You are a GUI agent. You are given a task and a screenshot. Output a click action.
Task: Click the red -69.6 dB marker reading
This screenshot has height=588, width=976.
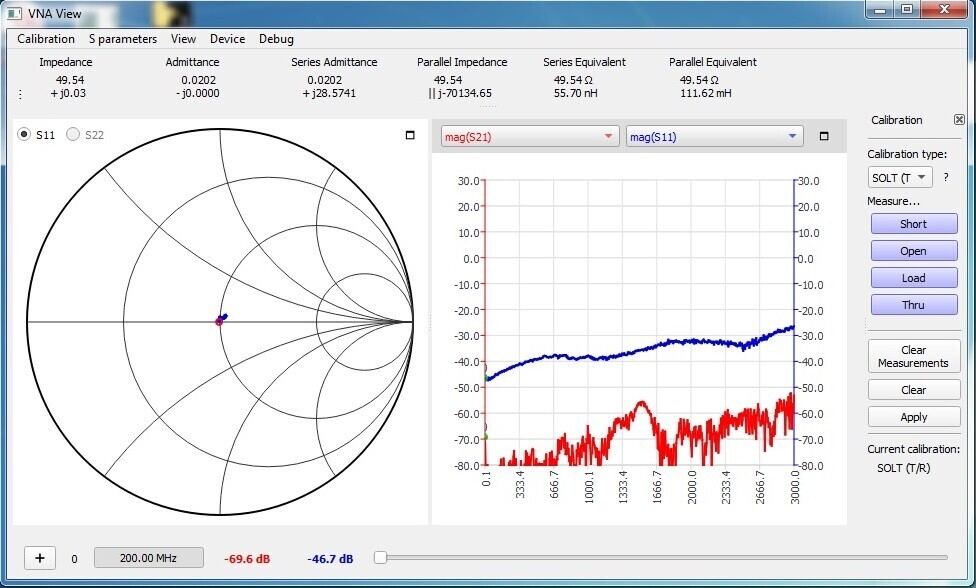click(247, 559)
